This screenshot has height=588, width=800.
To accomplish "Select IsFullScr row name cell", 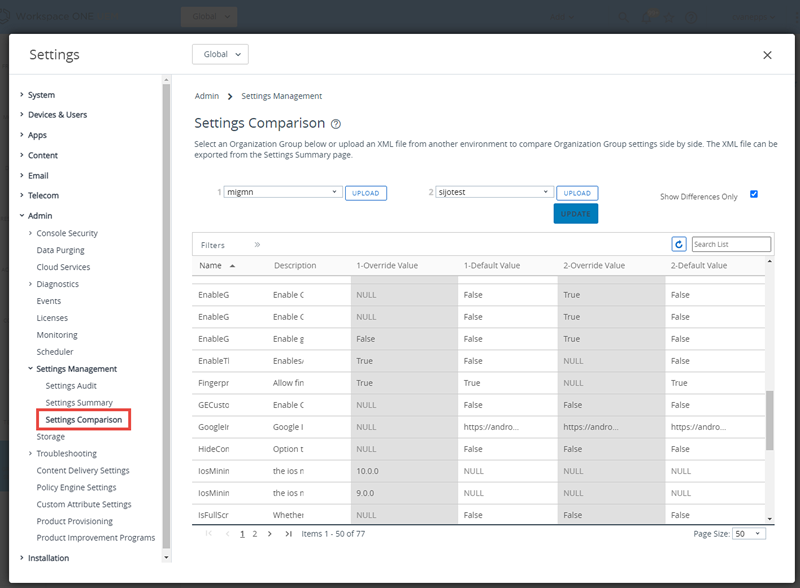I will coord(213,515).
